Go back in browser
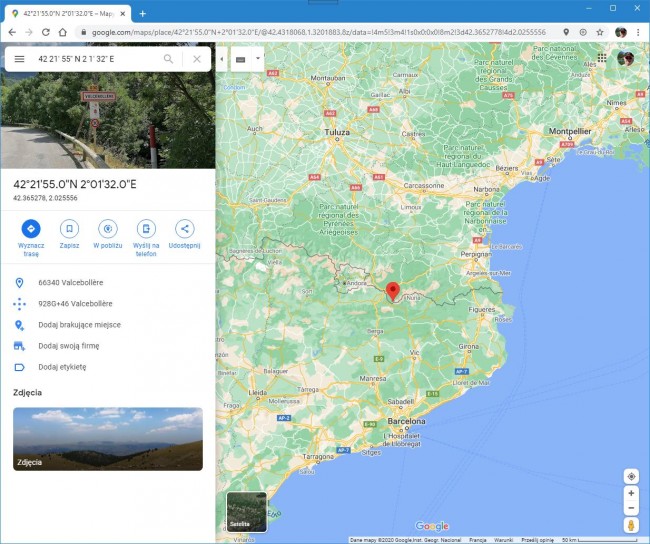The width and height of the screenshot is (650, 544). pos(12,32)
